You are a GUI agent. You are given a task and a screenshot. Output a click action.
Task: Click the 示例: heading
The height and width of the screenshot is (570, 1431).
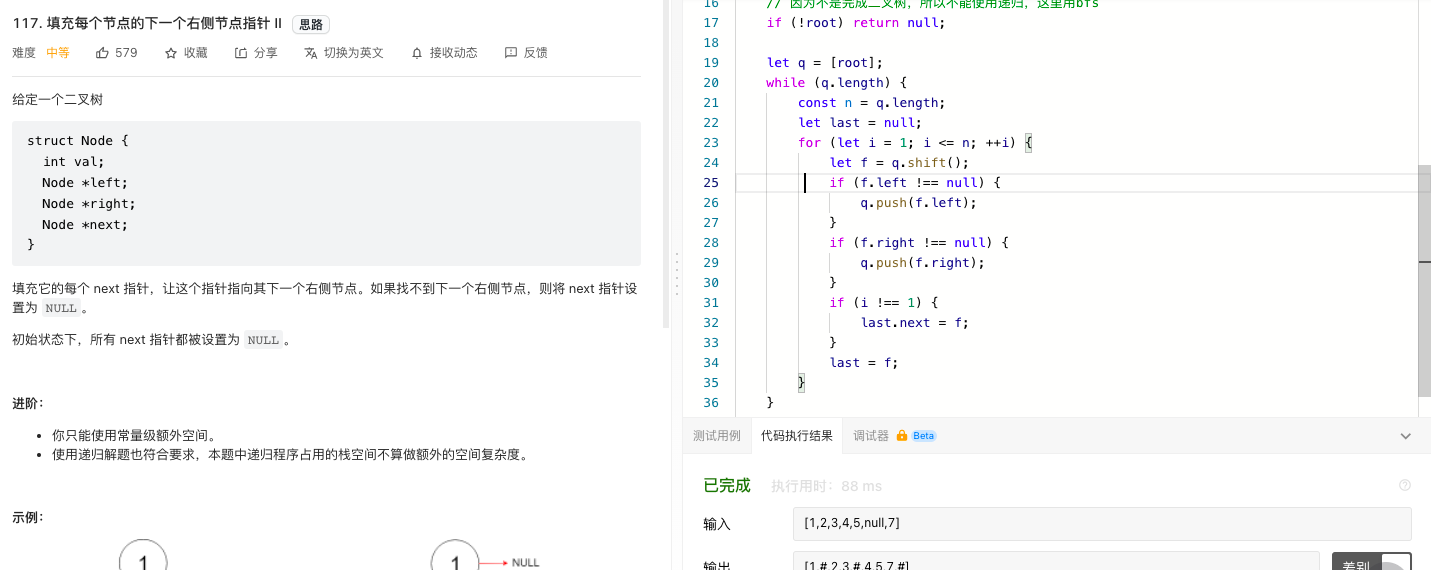tap(28, 517)
